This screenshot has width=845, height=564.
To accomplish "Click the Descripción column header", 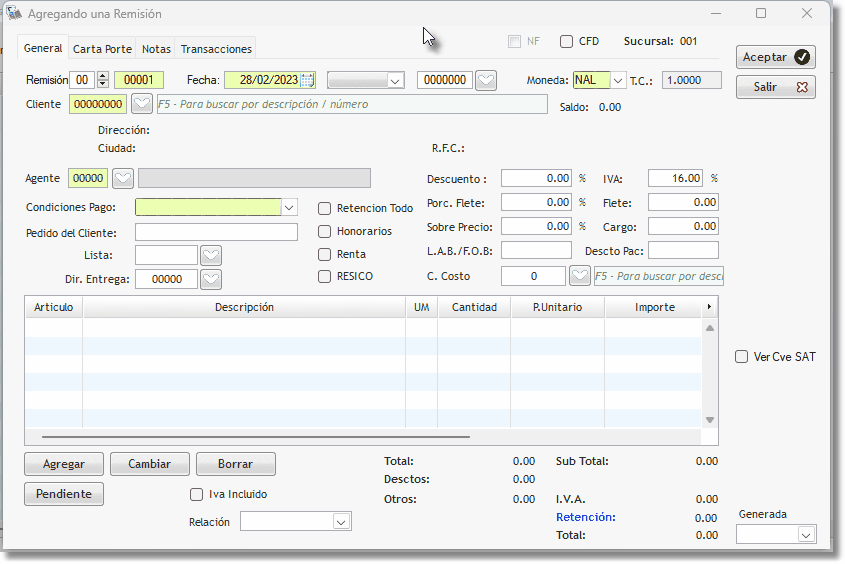I will pos(244,307).
